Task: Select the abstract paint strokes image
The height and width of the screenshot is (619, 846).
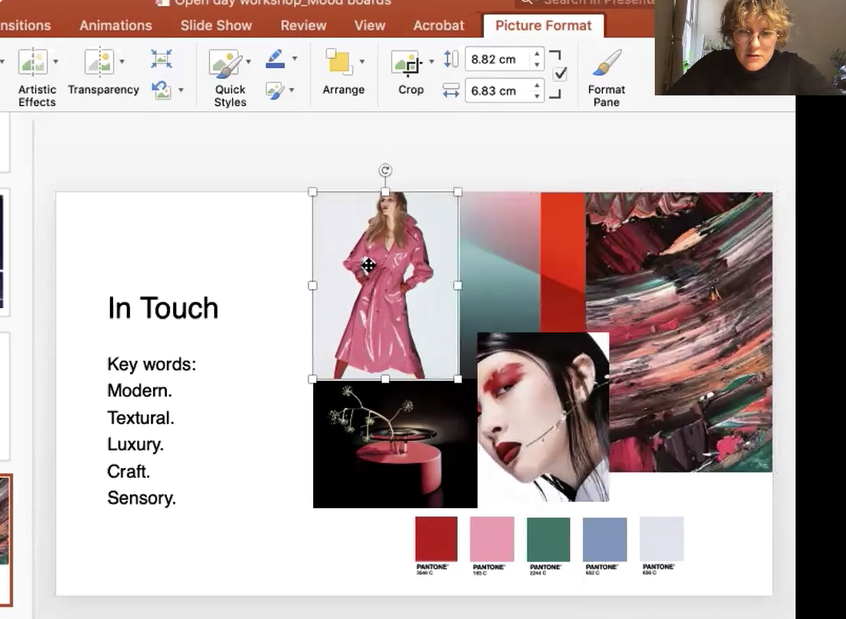Action: (679, 332)
